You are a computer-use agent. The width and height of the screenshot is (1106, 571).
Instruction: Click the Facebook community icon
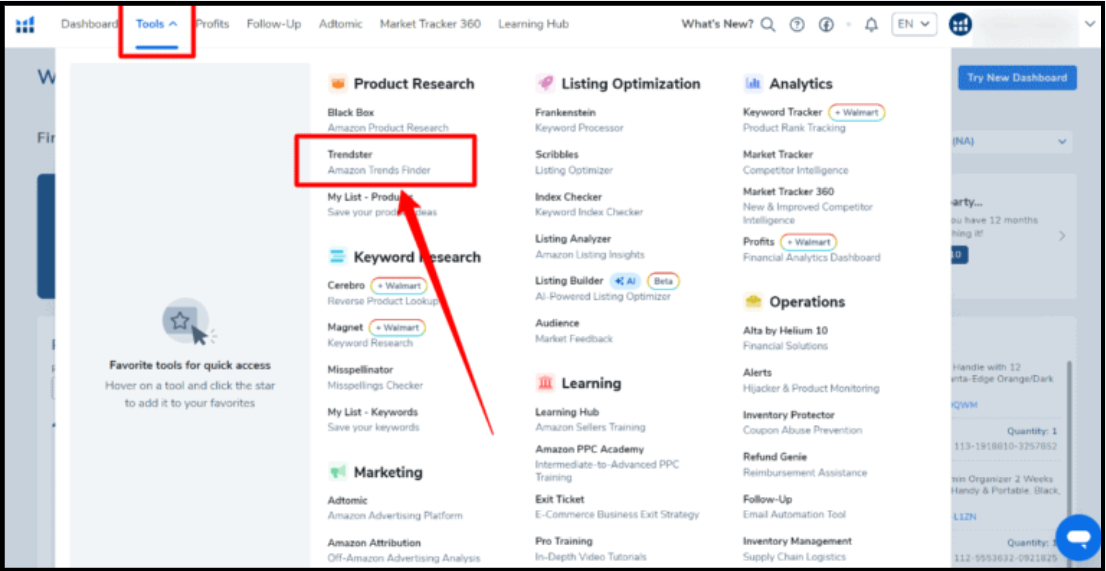tap(826, 25)
